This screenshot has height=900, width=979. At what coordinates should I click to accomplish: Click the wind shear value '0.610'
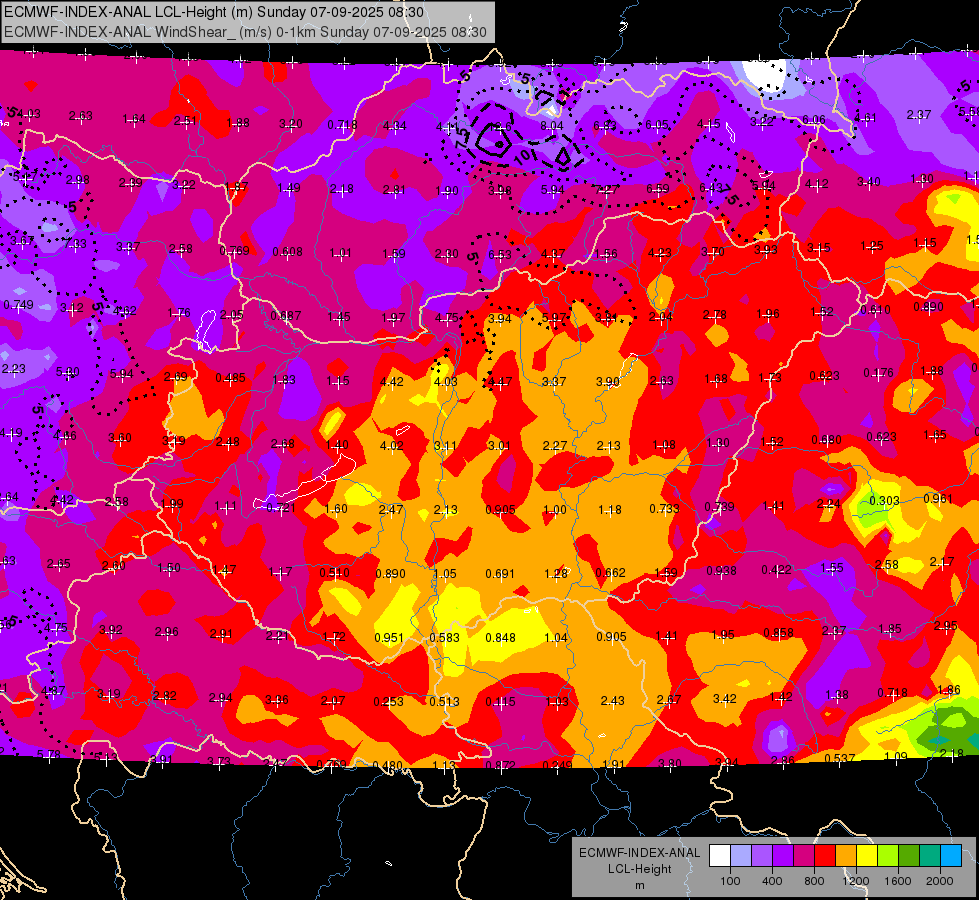(x=875, y=310)
